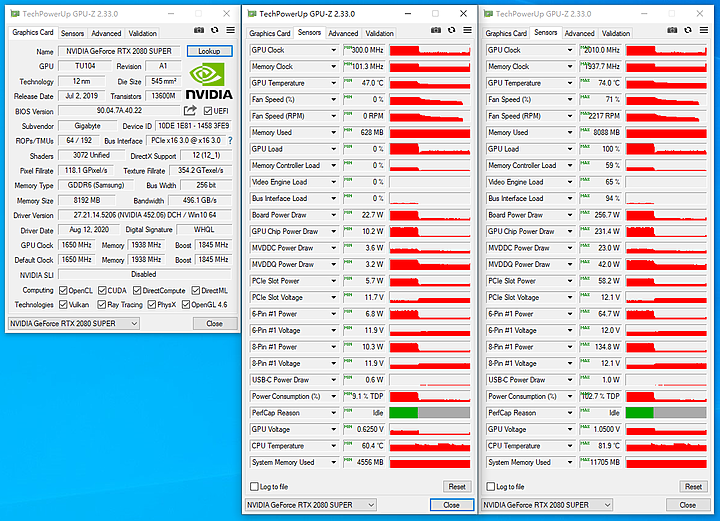
Task: Toggle the Vulkan checkbox
Action: 63,305
